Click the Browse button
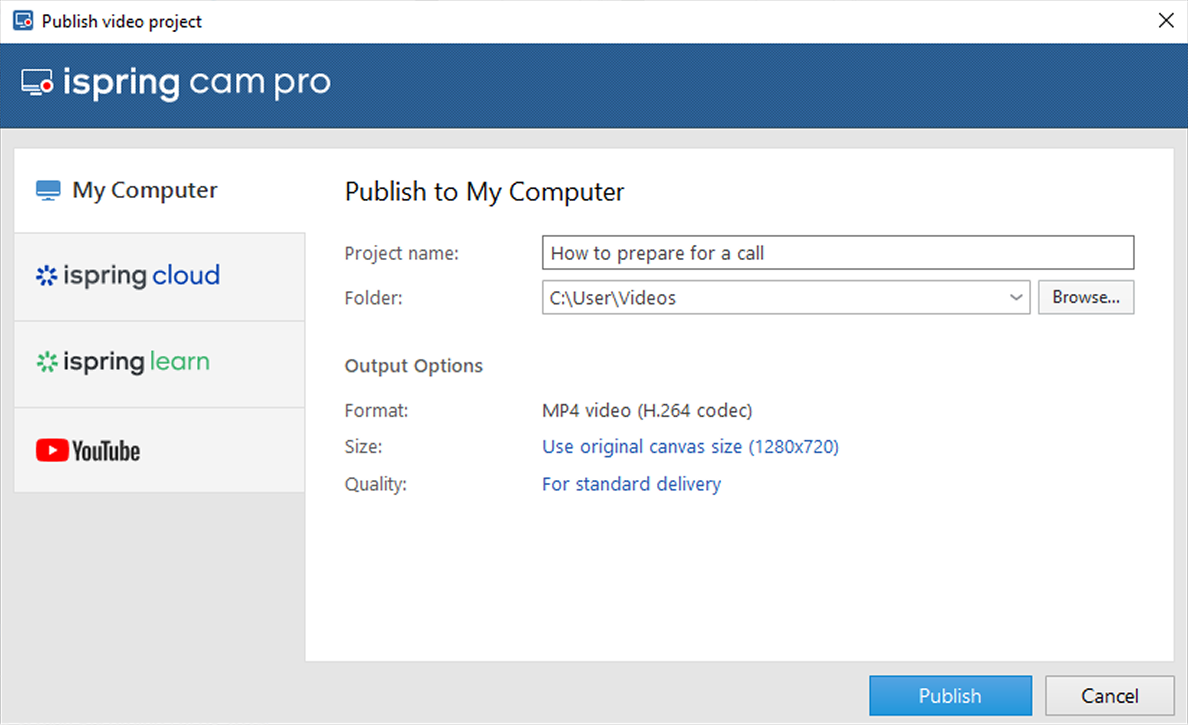1188x725 pixels. click(x=1086, y=297)
